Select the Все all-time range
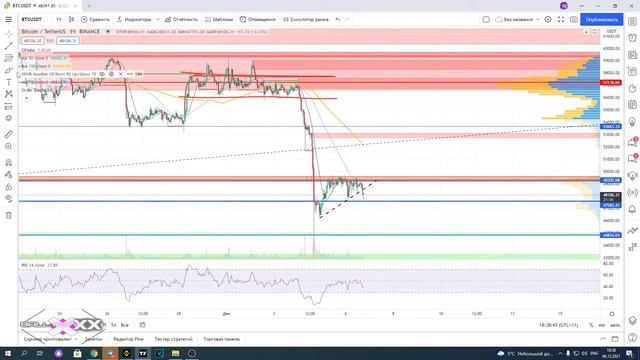640x360 pixels. (x=124, y=325)
